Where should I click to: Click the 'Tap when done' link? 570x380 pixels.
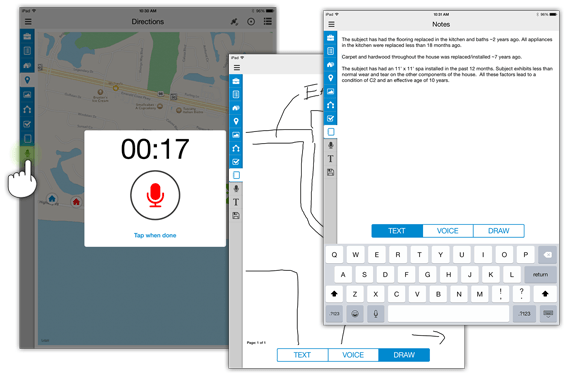pyautogui.click(x=155, y=235)
